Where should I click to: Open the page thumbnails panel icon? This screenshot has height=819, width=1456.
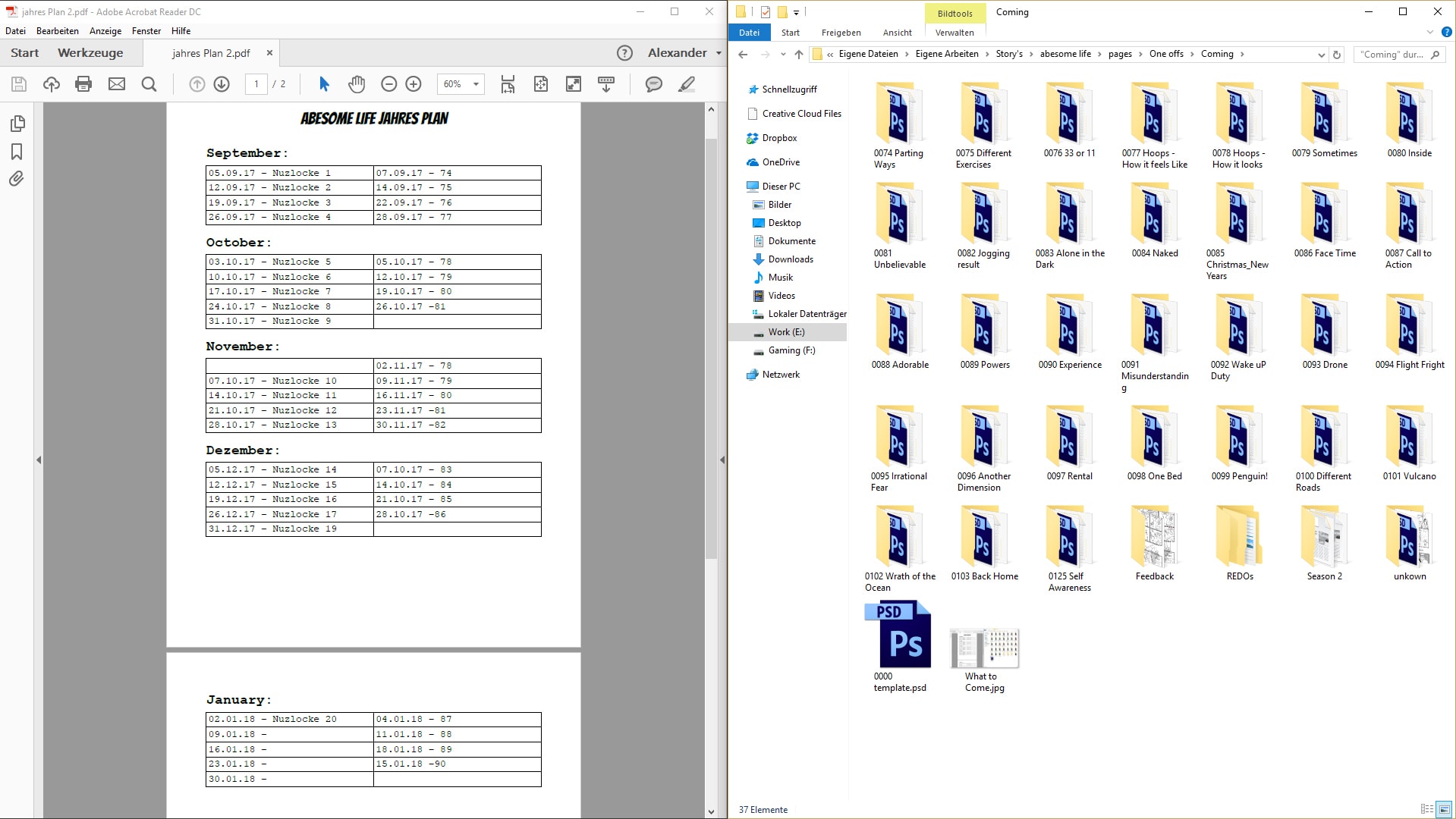pos(17,124)
